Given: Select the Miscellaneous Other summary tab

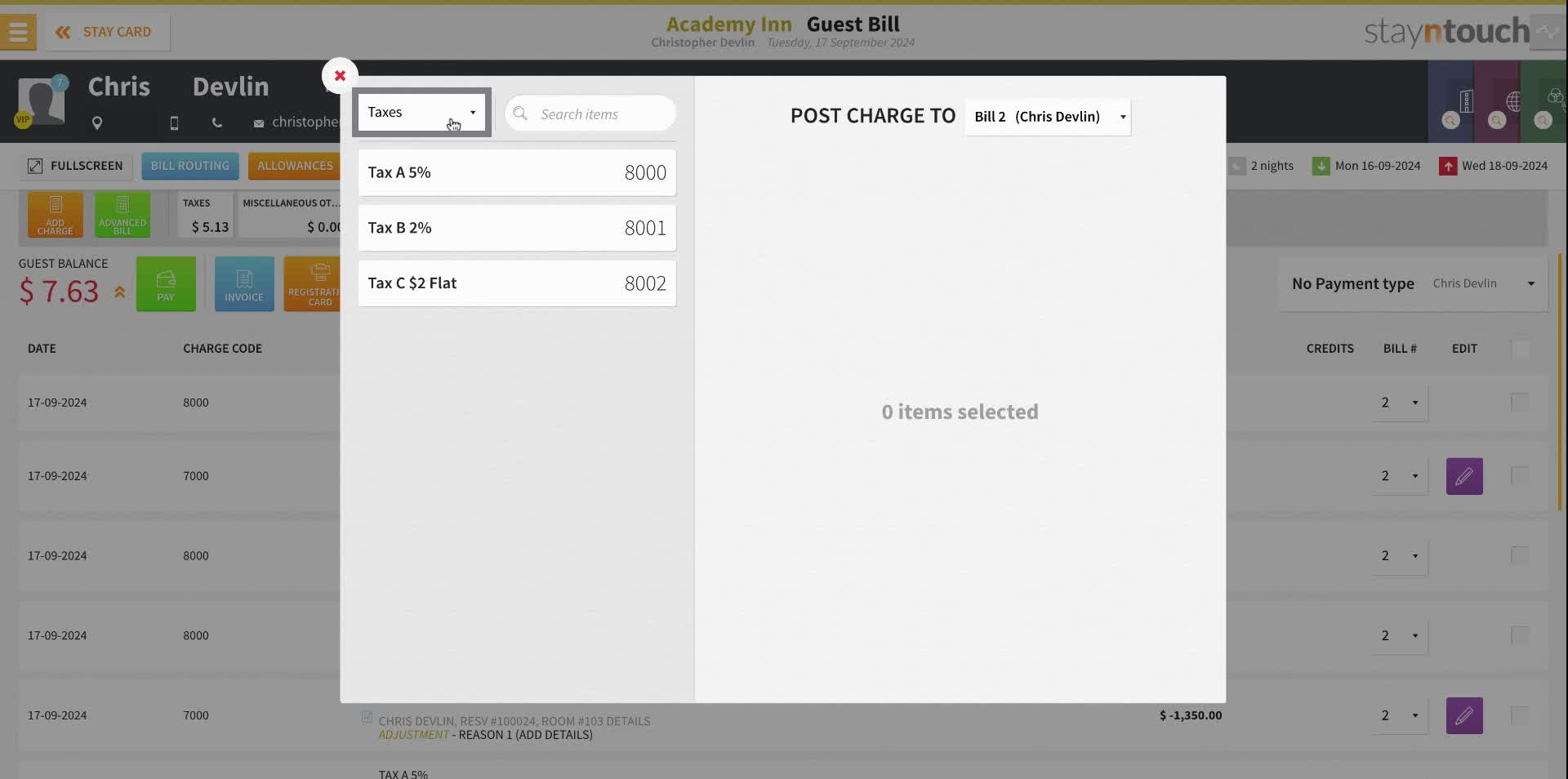Looking at the screenshot, I should (x=290, y=215).
